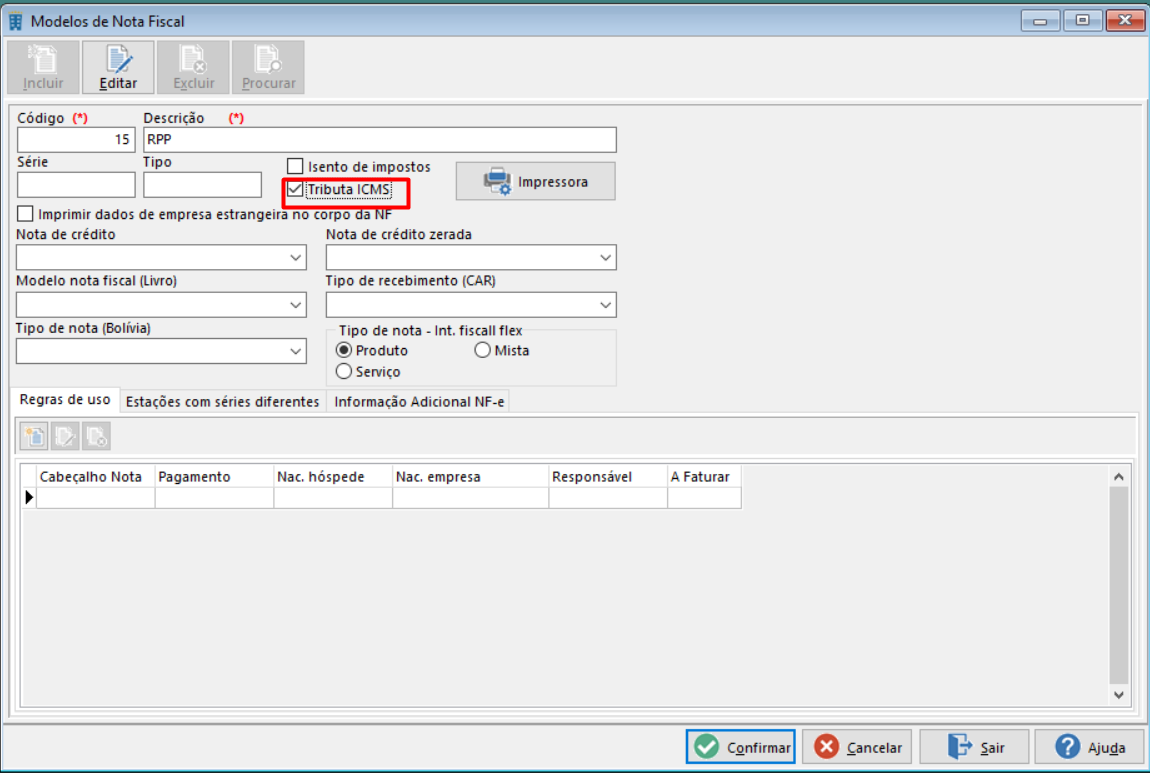Click the Cabeçalho Nota column header

click(95, 477)
